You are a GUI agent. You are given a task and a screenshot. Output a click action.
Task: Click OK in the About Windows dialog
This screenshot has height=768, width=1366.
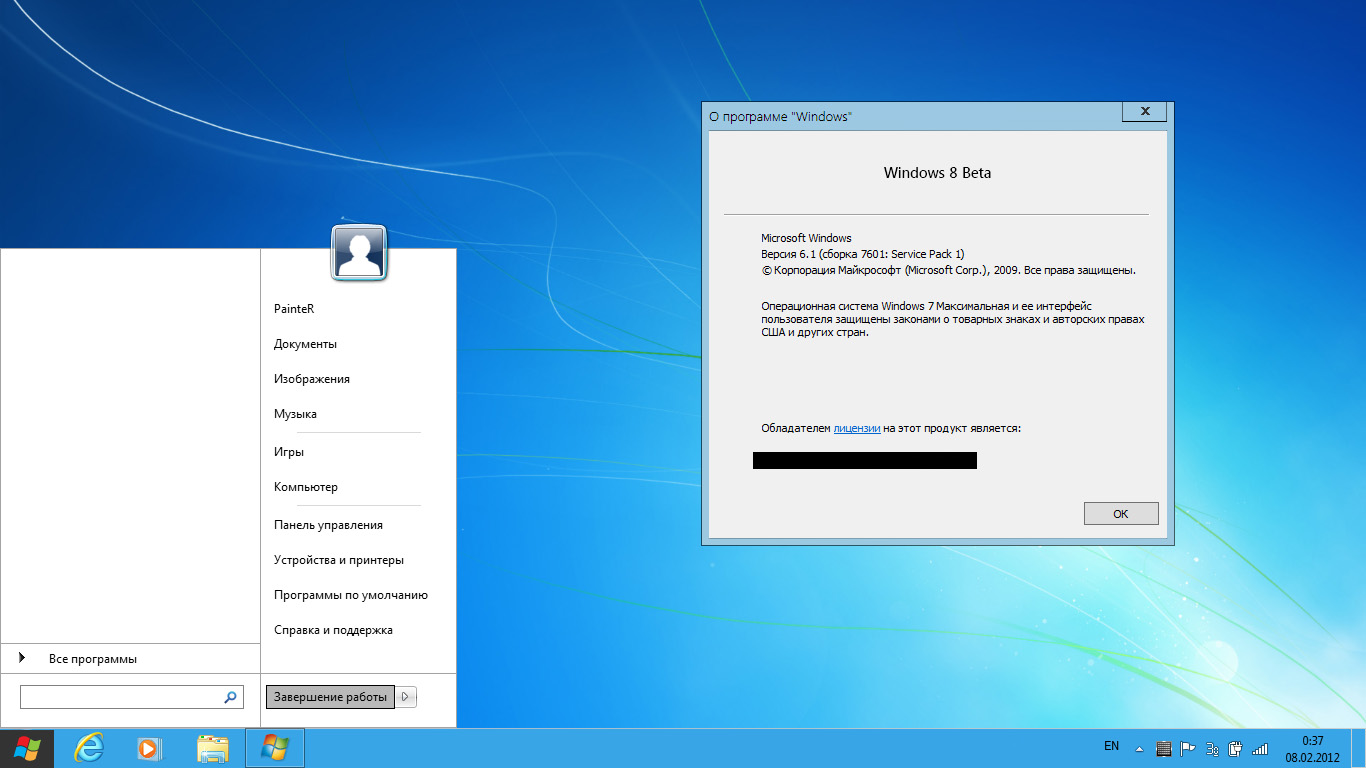coord(1121,513)
